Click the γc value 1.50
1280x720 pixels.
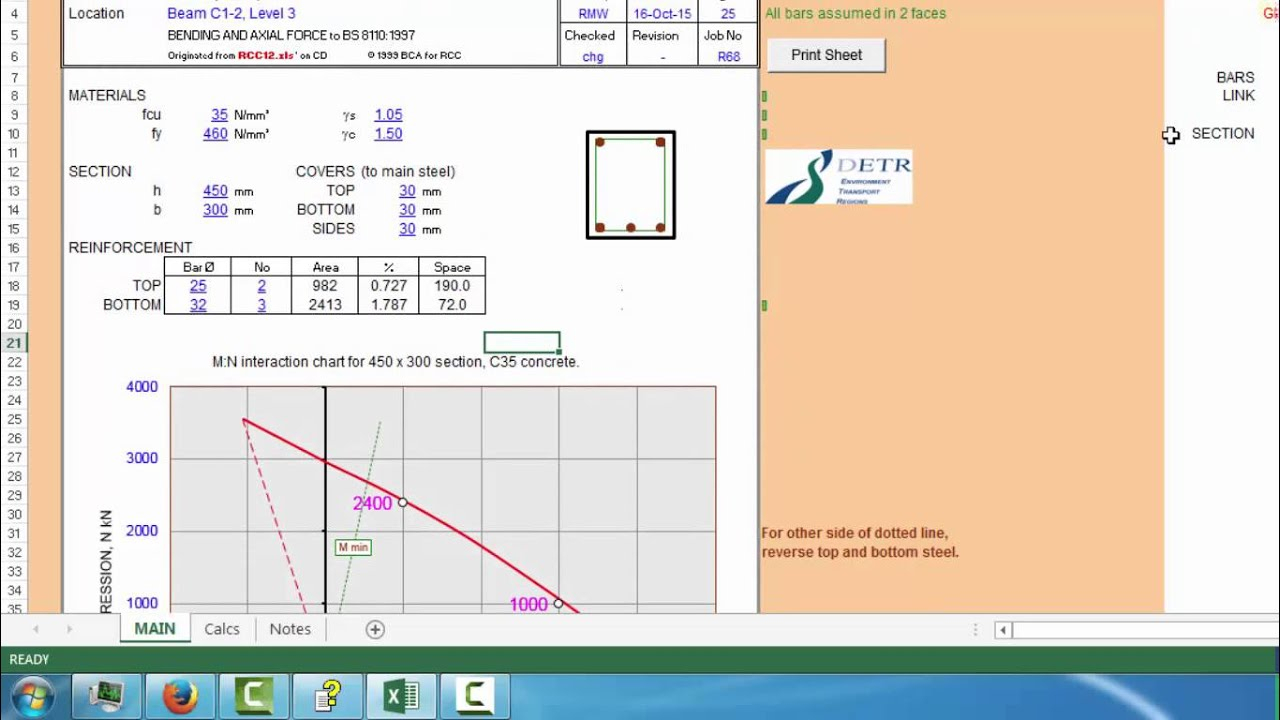tap(388, 134)
